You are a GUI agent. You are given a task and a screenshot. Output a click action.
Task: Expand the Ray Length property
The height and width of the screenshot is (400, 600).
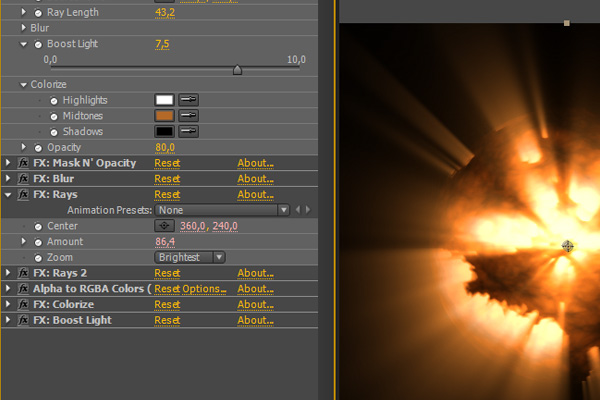coord(24,12)
